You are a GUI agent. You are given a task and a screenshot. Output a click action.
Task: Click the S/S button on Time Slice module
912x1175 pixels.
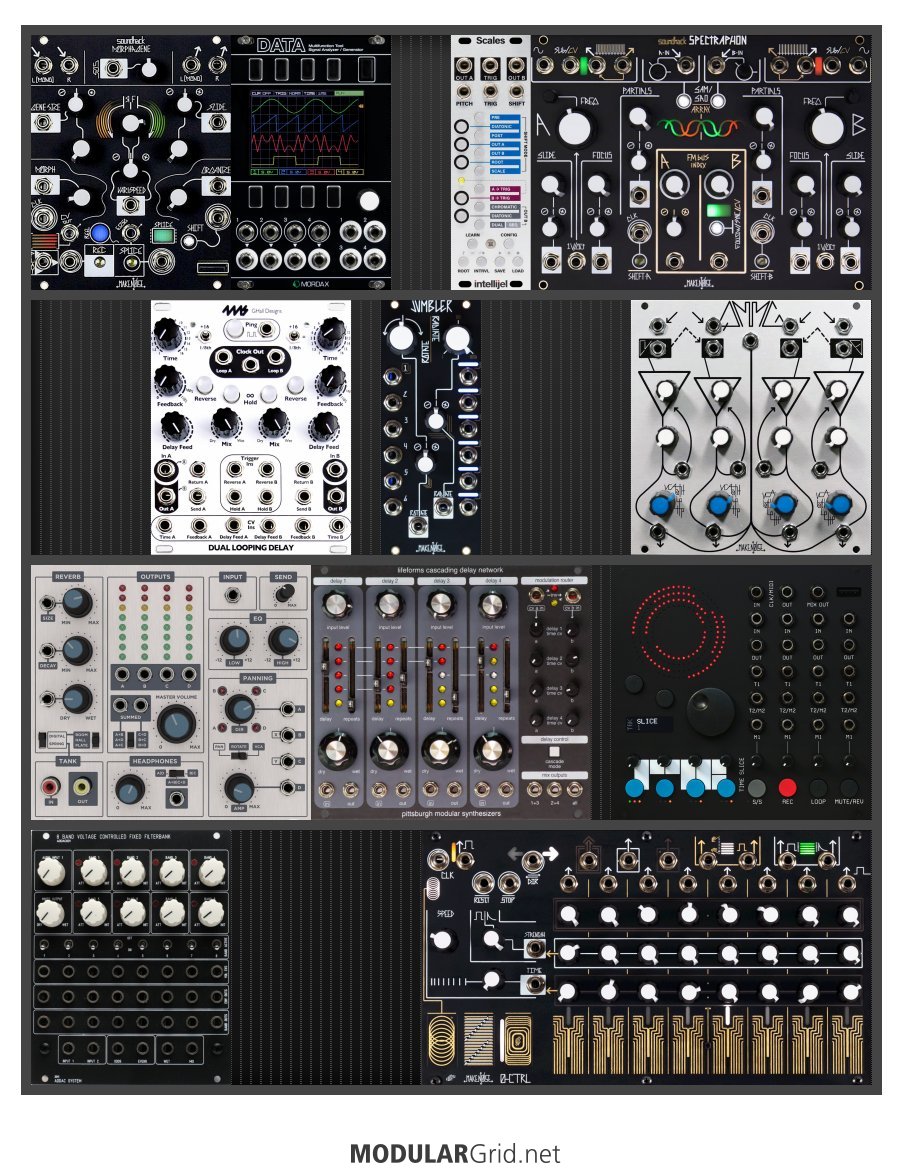tap(757, 788)
